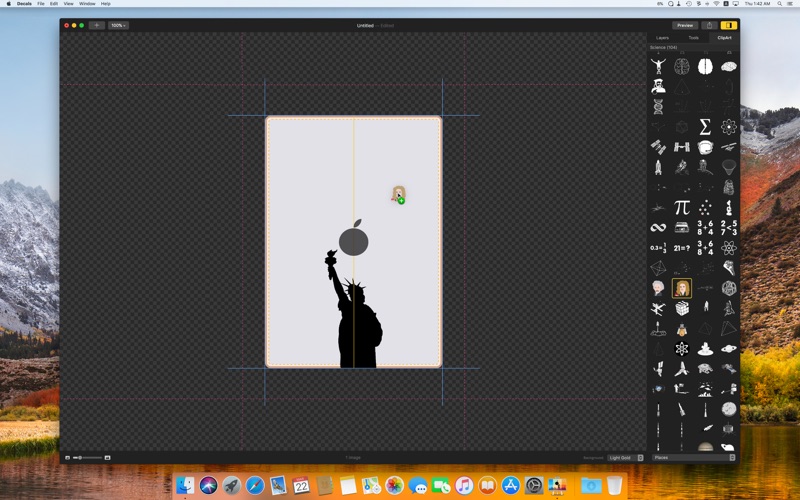Expand the Places category dropdown
The width and height of the screenshot is (800, 500).
[693, 458]
